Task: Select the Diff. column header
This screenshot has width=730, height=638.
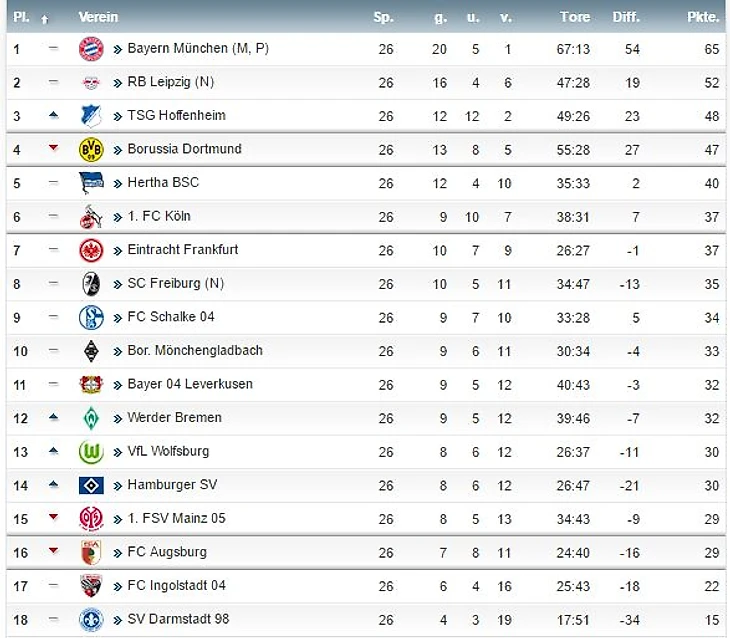Action: click(x=626, y=17)
